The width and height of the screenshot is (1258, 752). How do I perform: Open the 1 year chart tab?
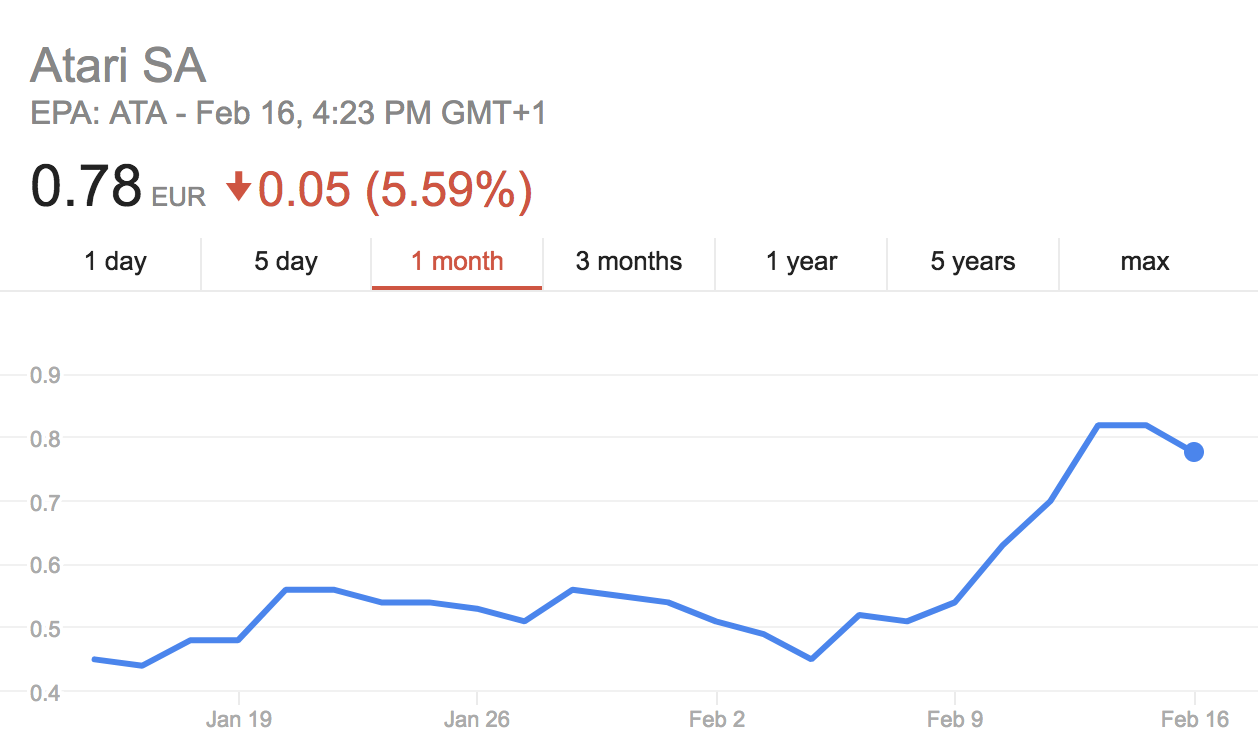pos(800,263)
